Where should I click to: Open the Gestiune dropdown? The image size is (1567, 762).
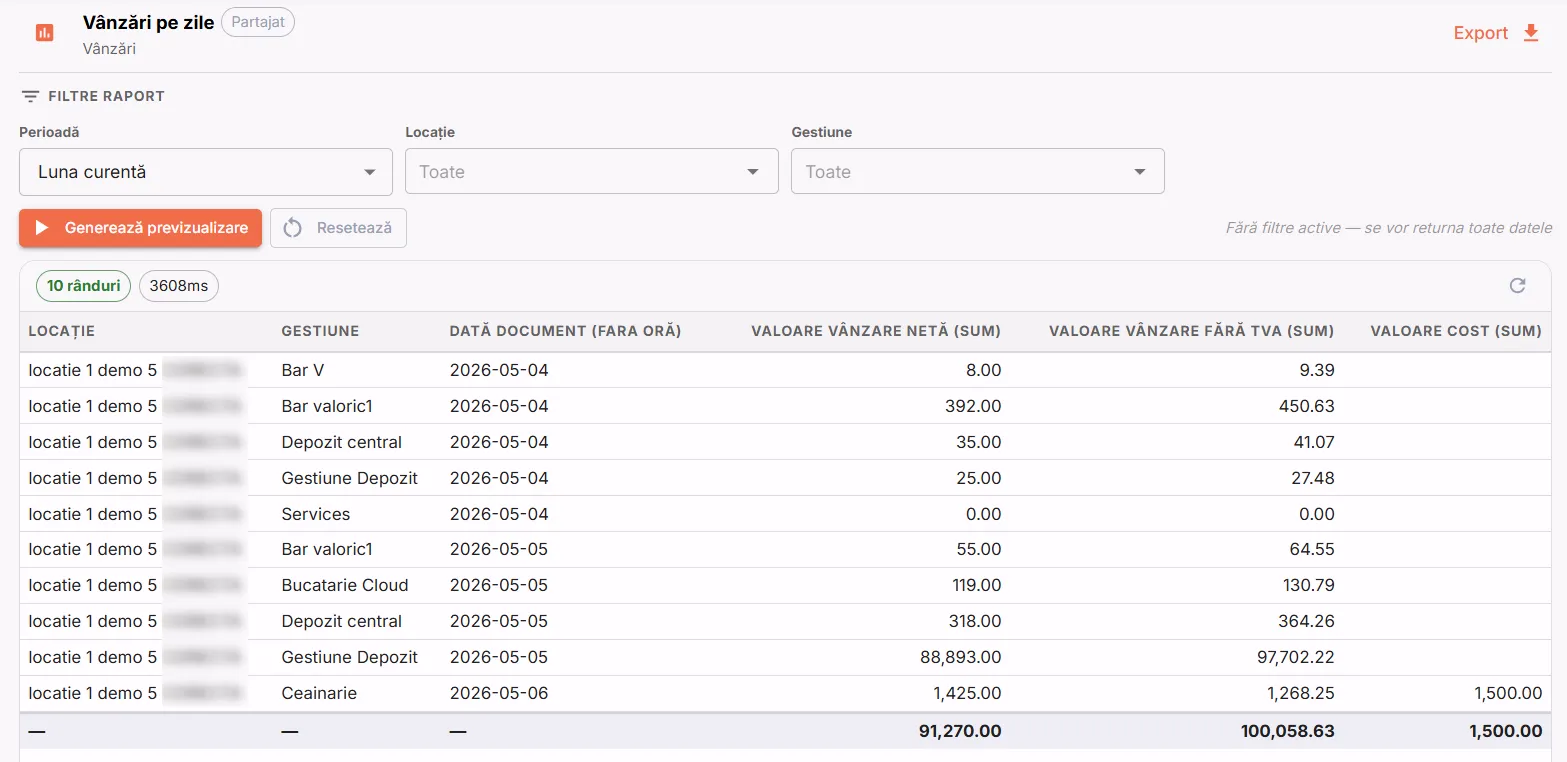coord(977,172)
